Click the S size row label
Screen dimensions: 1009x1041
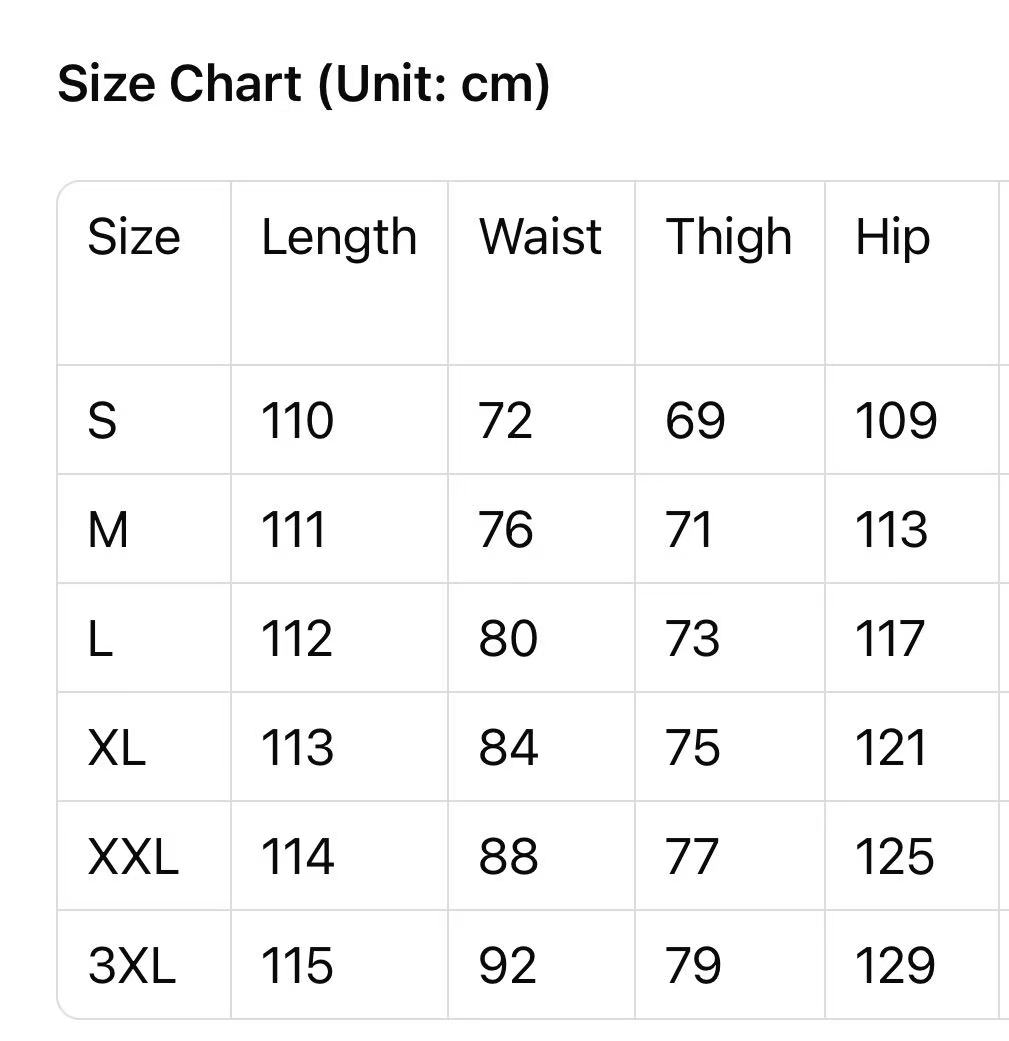(102, 421)
